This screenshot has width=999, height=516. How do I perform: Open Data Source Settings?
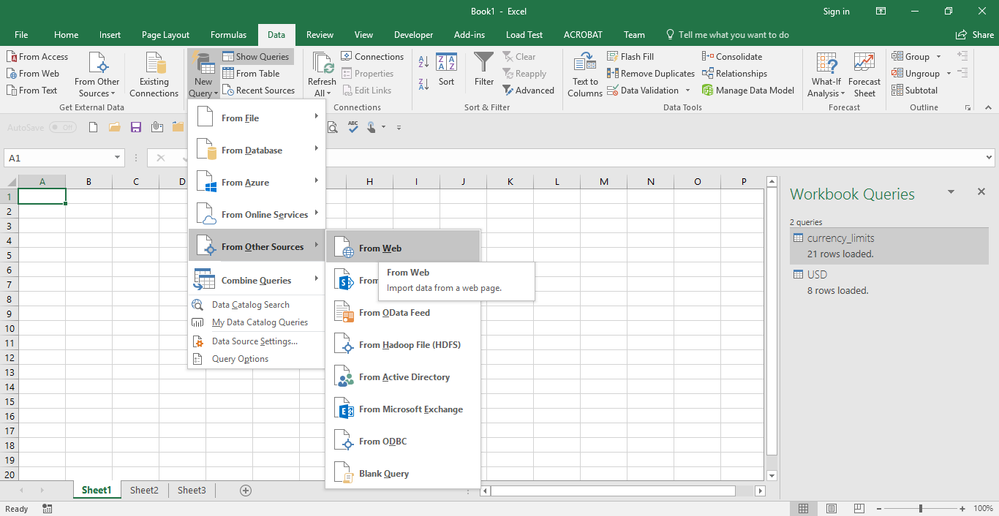[x=257, y=341]
